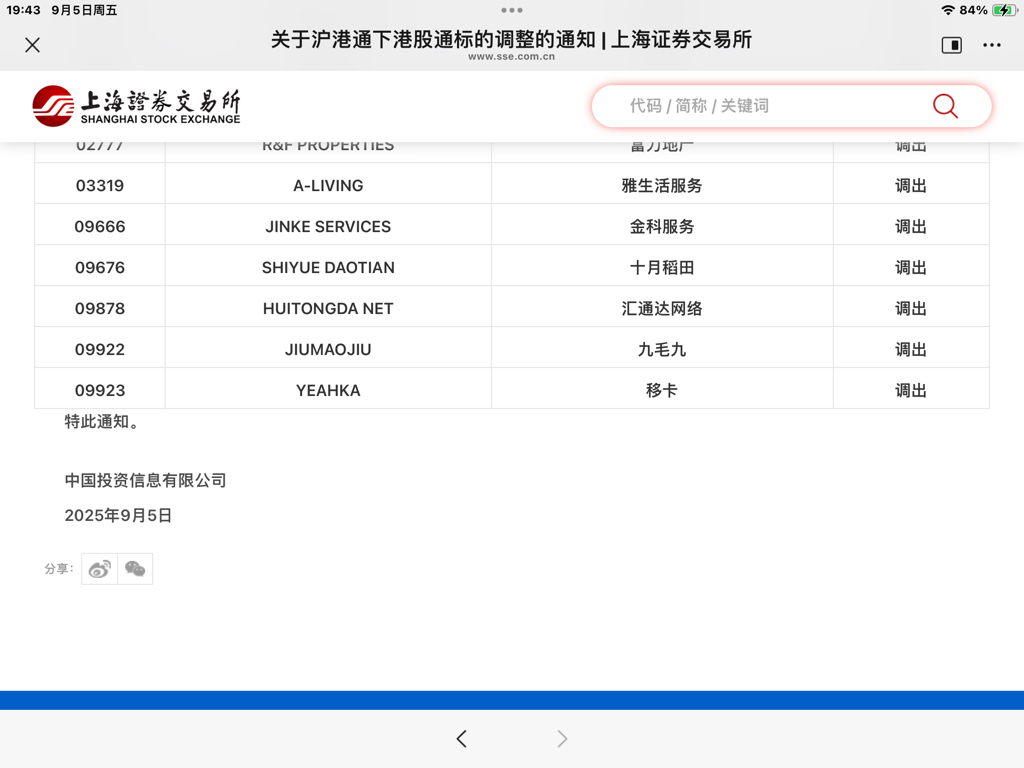
Task: Select the JINKE SERVICES cell
Action: point(328,227)
